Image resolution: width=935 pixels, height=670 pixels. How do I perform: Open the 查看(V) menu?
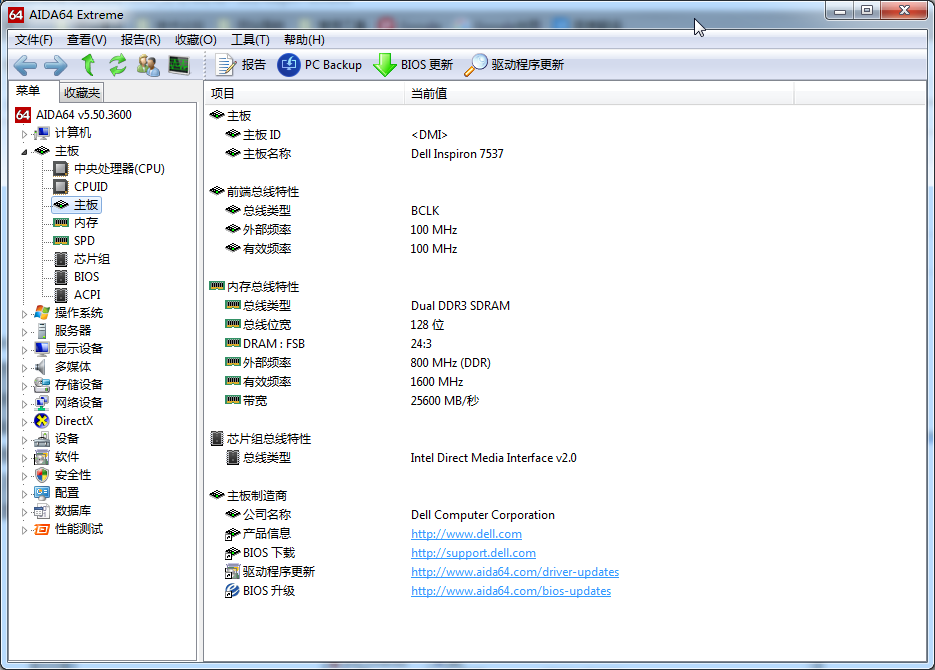86,40
